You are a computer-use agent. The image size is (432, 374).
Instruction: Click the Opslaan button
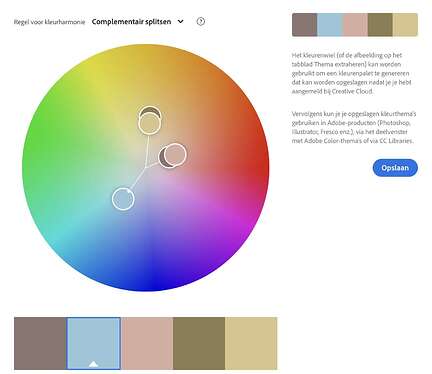[x=395, y=168]
